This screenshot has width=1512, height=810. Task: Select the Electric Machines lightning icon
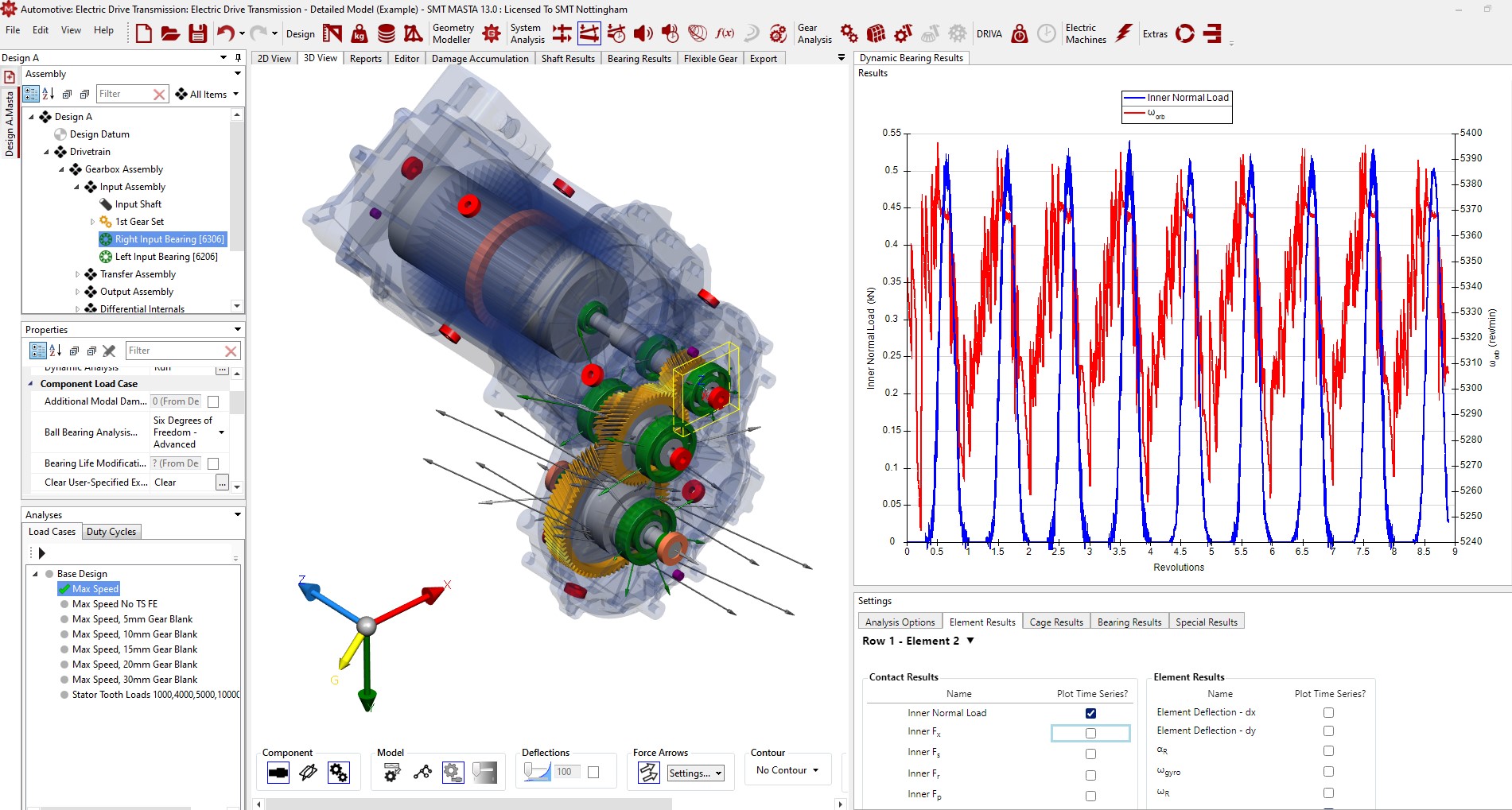point(1123,33)
